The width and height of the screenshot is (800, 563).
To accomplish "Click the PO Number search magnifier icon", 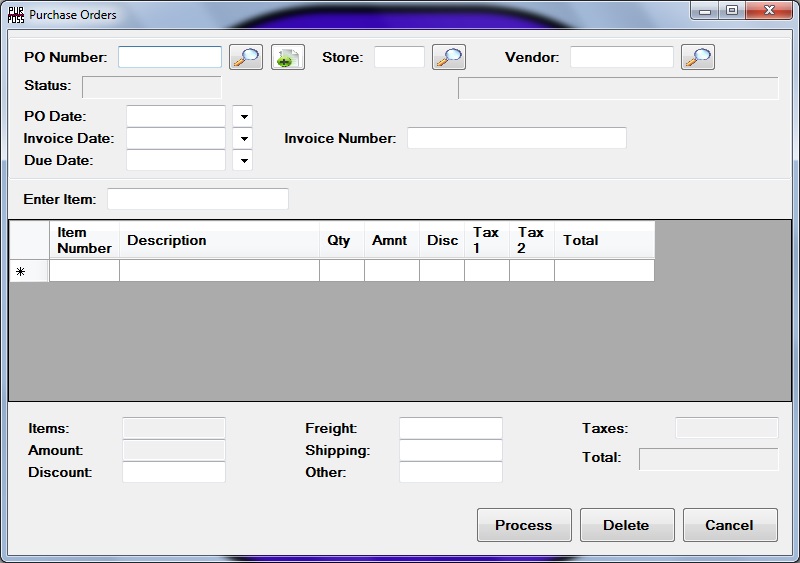I will (245, 57).
